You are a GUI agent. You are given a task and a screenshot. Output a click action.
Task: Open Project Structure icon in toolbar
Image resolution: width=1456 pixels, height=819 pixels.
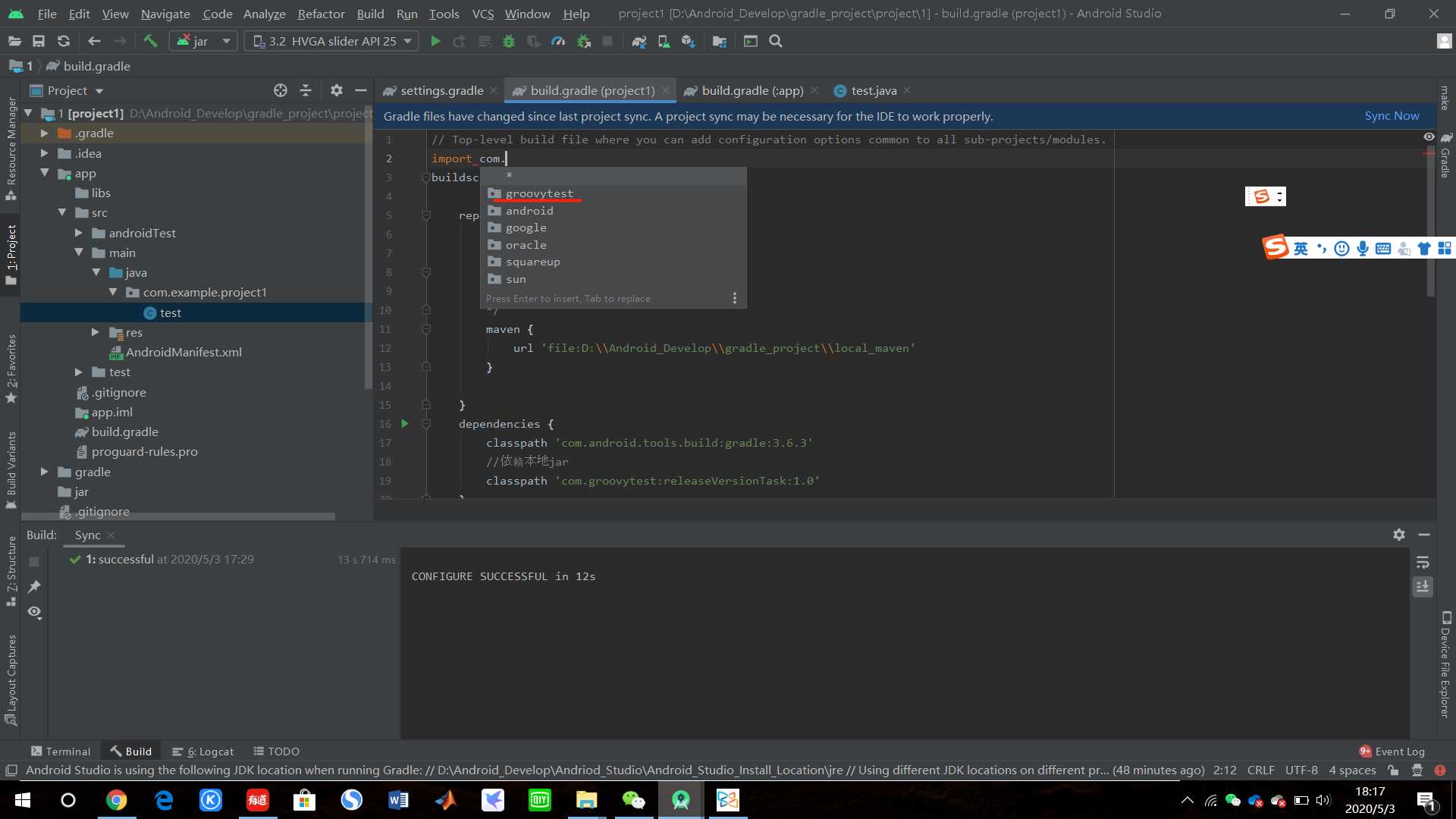coord(720,41)
